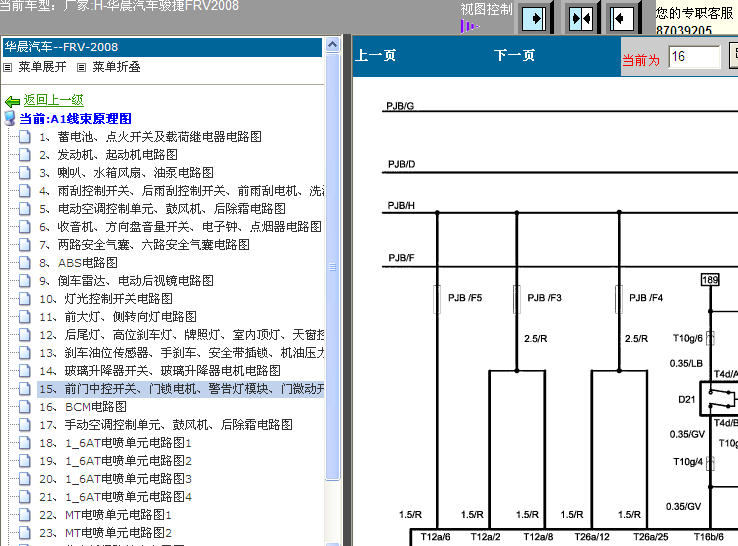Collapse all menus with 菜单折叠
This screenshot has height=546, width=738.
[116, 67]
